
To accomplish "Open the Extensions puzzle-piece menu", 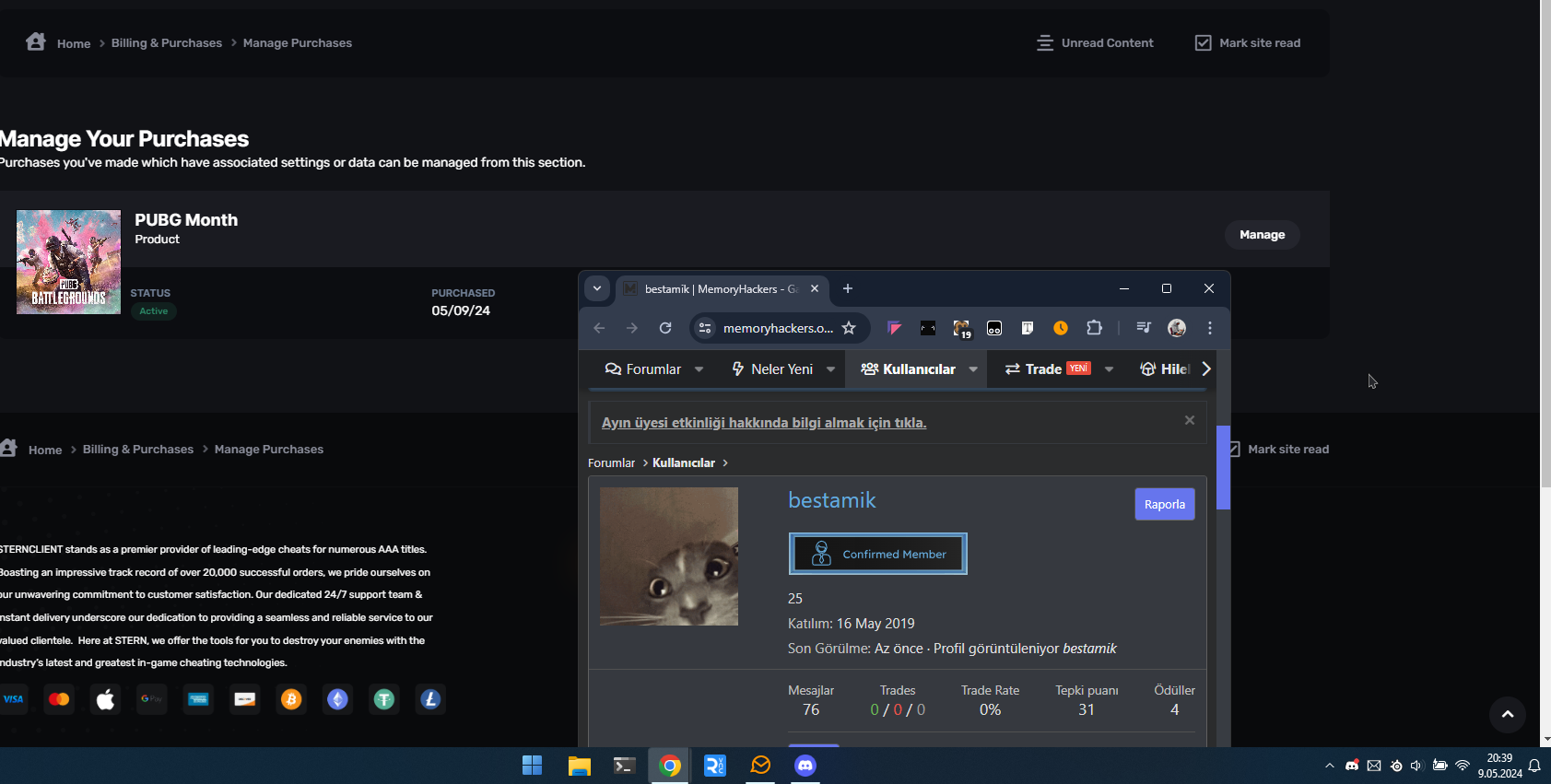I will pyautogui.click(x=1094, y=328).
